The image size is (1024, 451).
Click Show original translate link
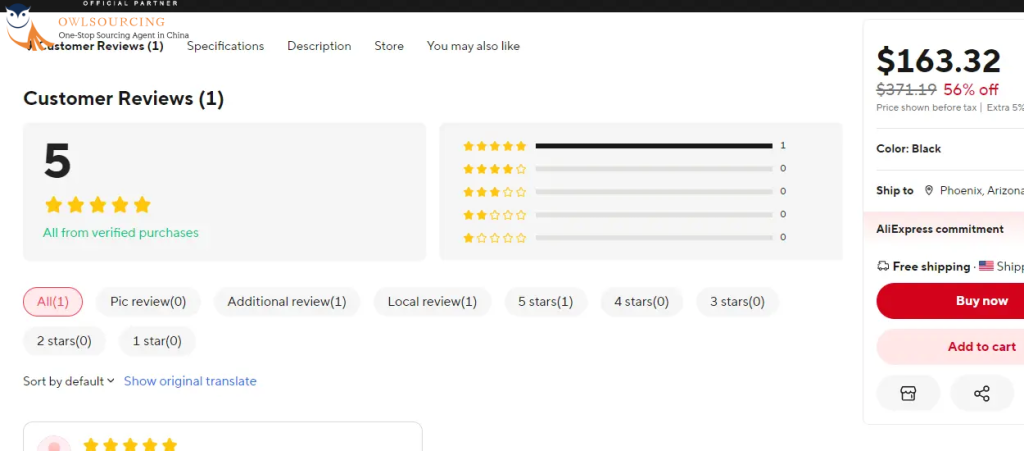(190, 381)
